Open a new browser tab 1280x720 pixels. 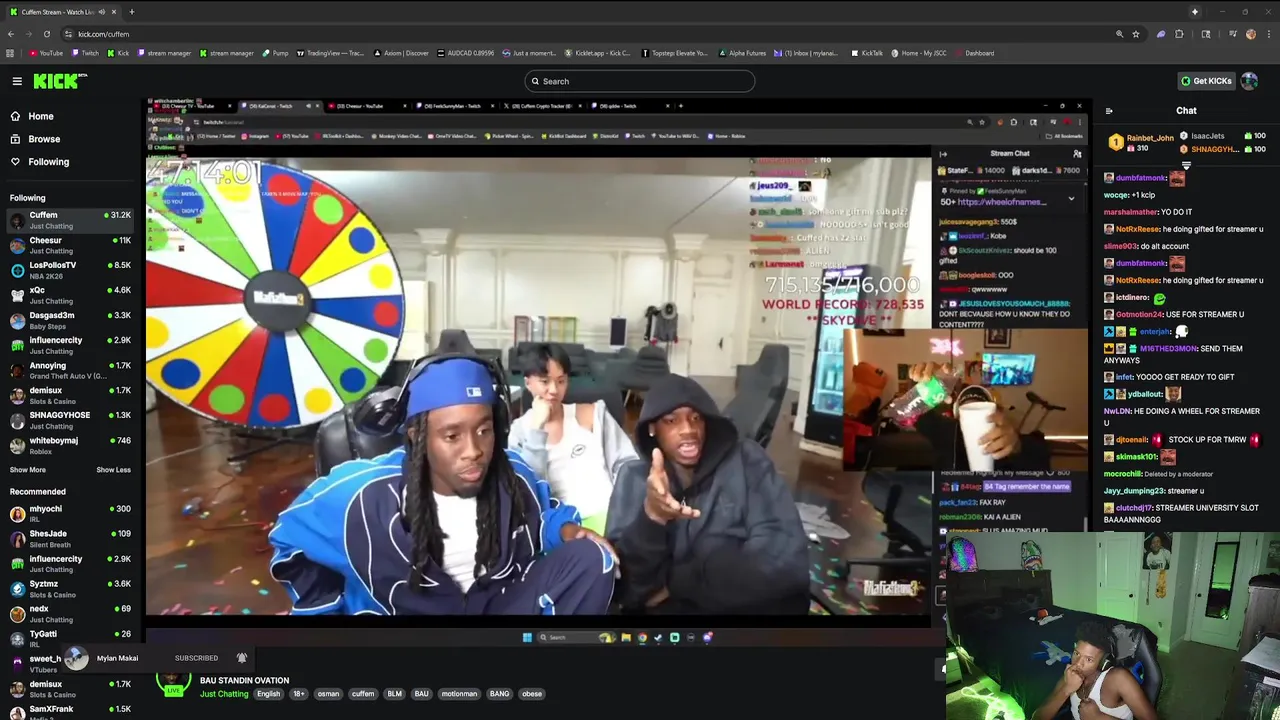click(131, 12)
